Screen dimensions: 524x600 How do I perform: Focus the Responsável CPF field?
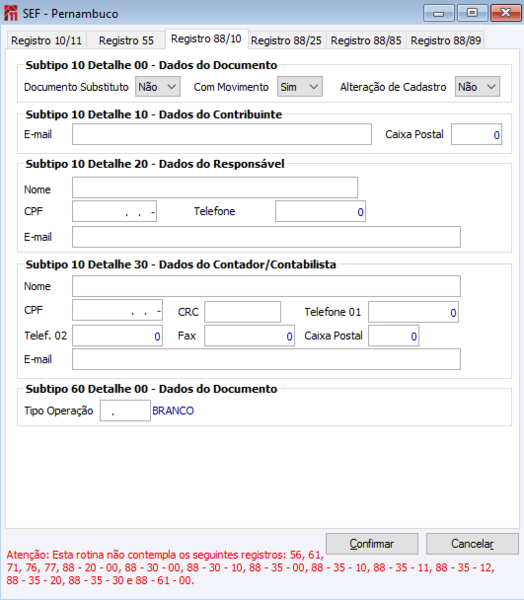point(114,211)
